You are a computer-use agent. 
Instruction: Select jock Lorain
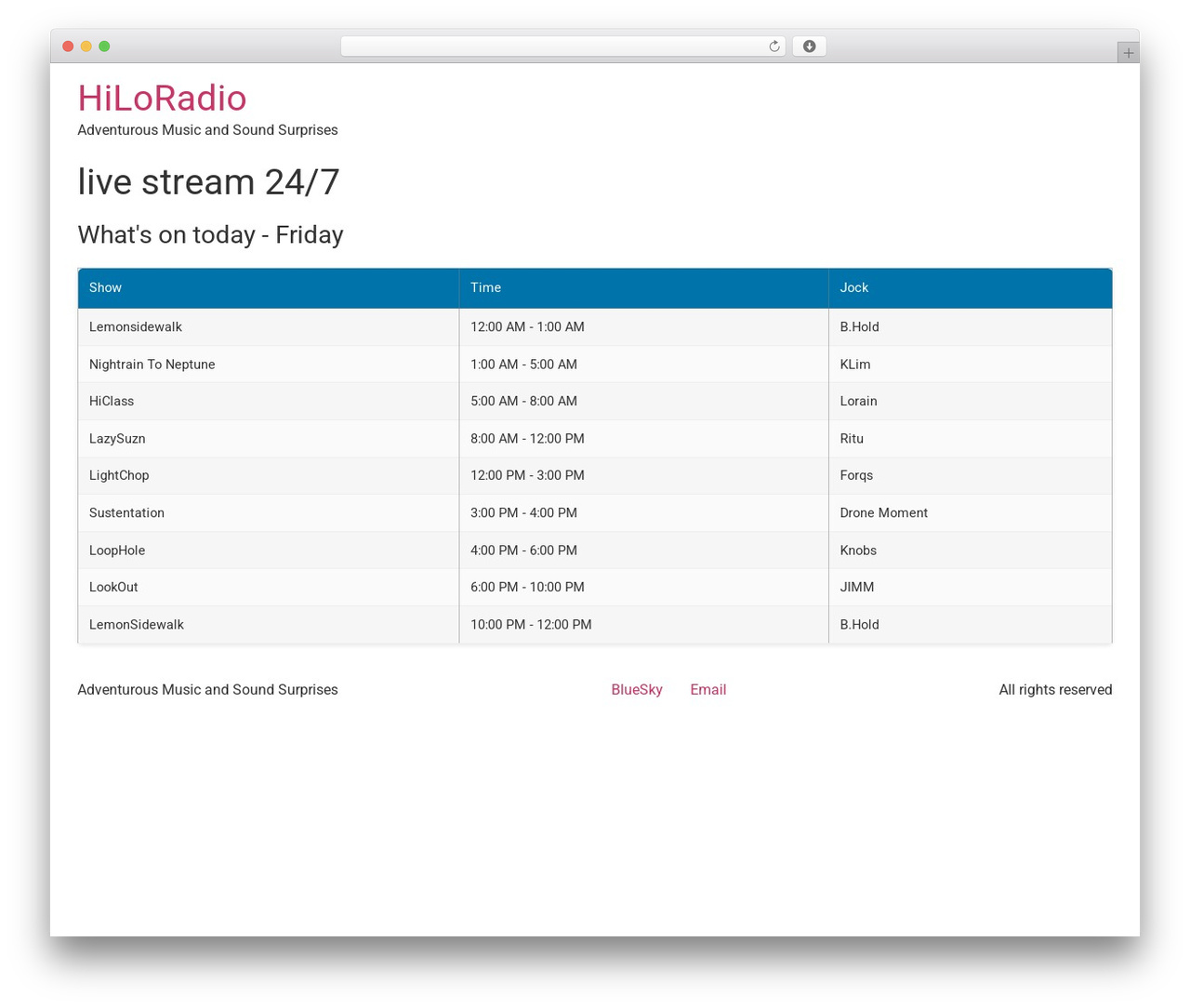(x=858, y=402)
